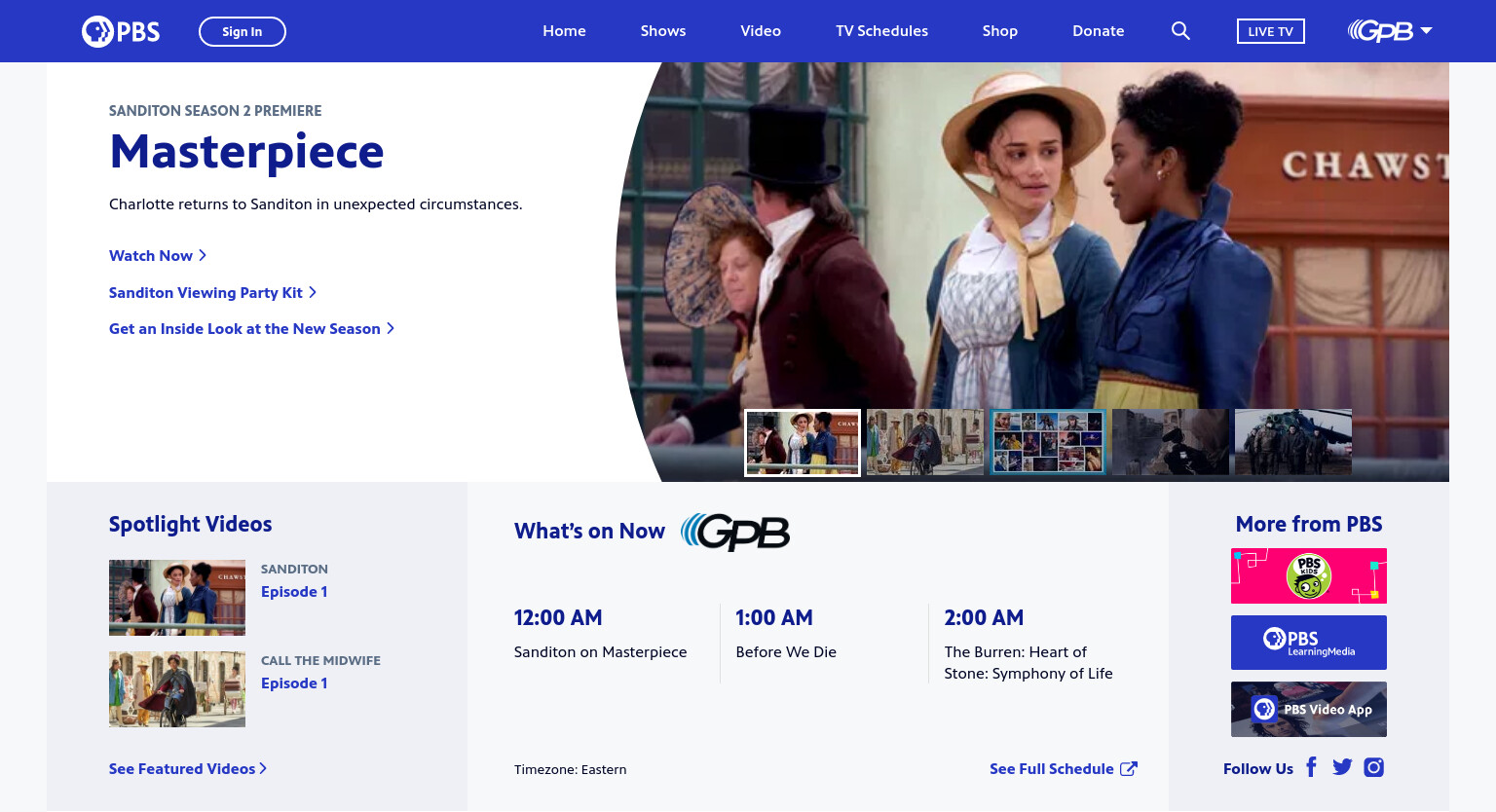The height and width of the screenshot is (812, 1496).
Task: Open TV Schedules menu item
Action: 882,31
